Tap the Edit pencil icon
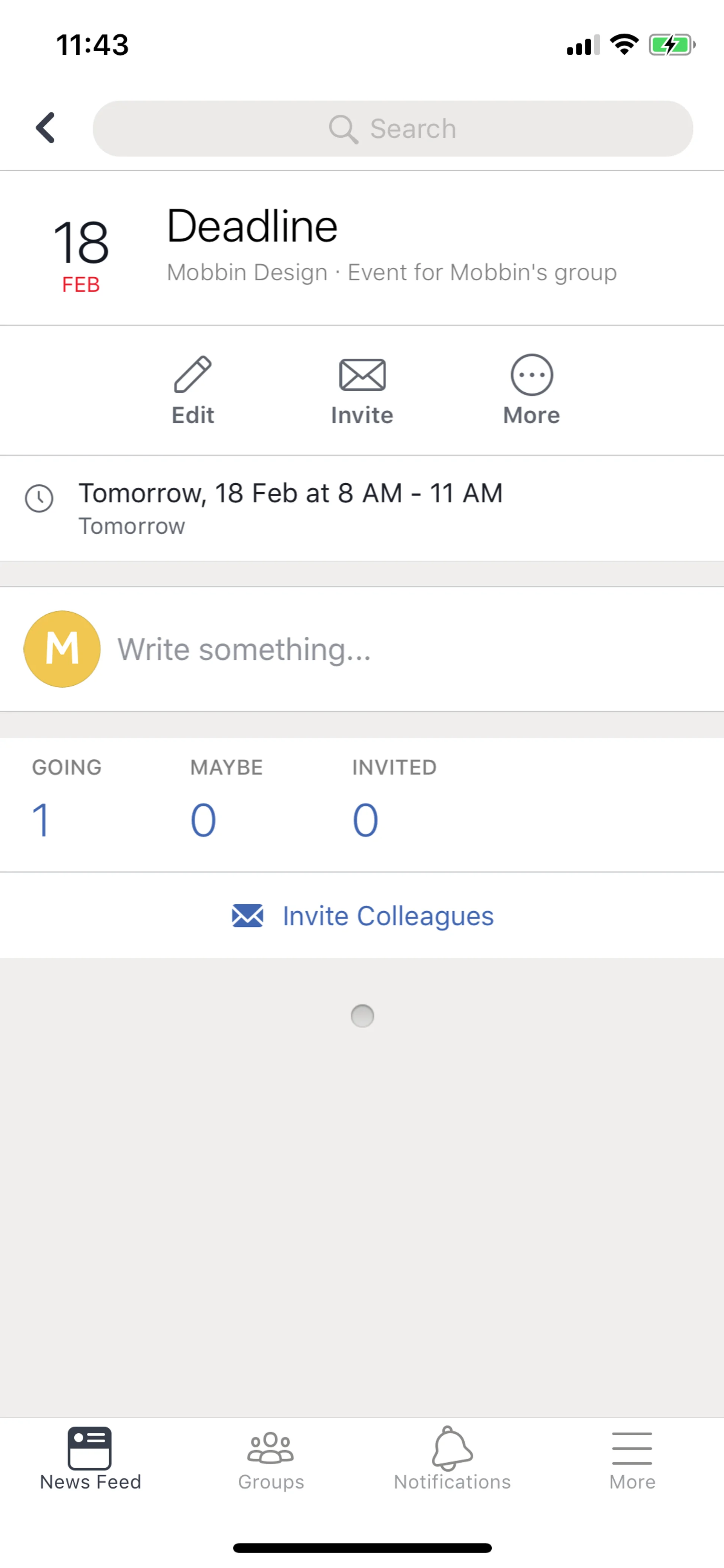 coord(193,374)
